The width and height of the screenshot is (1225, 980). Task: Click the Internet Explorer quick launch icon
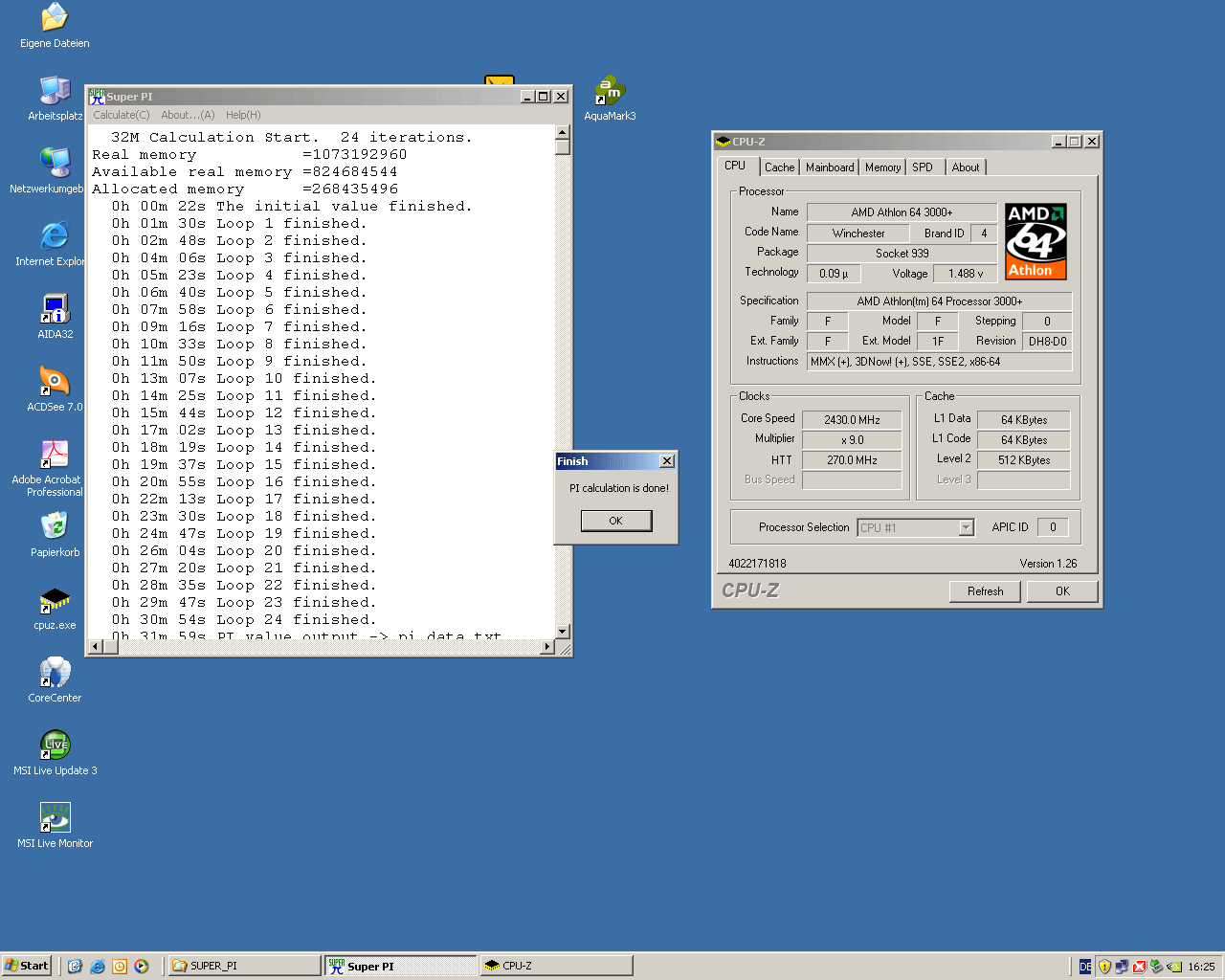[x=98, y=967]
